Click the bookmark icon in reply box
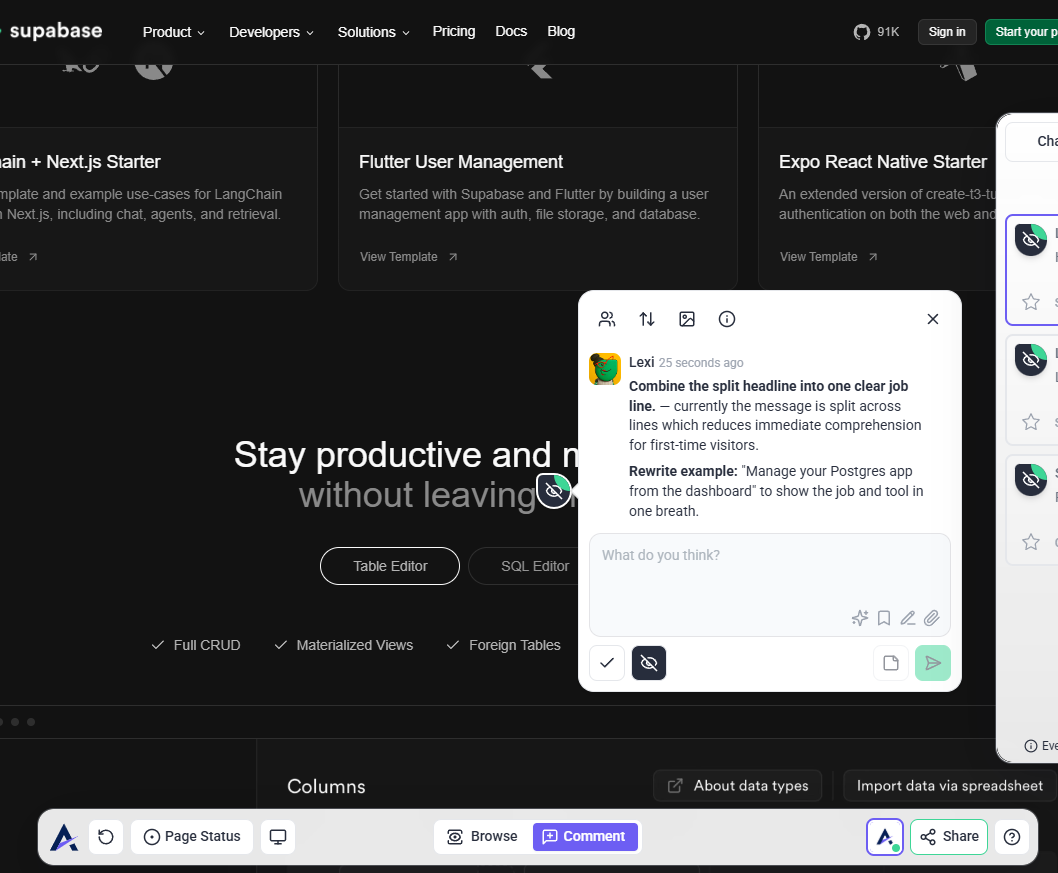The height and width of the screenshot is (873, 1058). pyautogui.click(x=884, y=618)
